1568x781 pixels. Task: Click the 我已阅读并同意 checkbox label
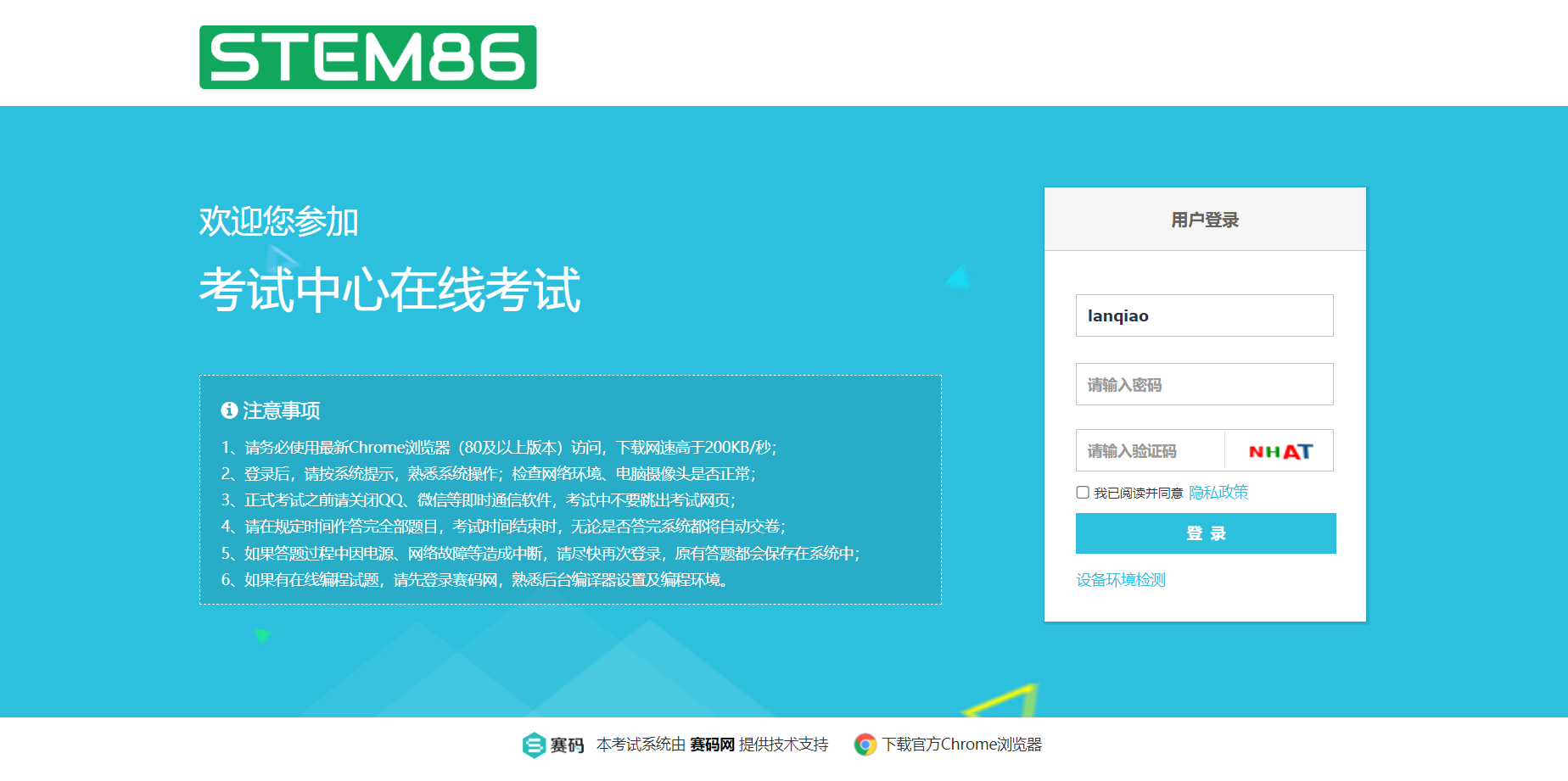pos(1138,494)
